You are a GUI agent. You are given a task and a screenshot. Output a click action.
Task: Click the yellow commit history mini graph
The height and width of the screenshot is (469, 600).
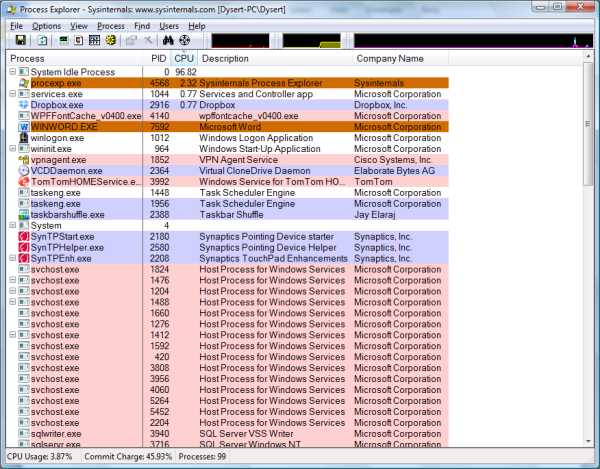[x=311, y=41]
